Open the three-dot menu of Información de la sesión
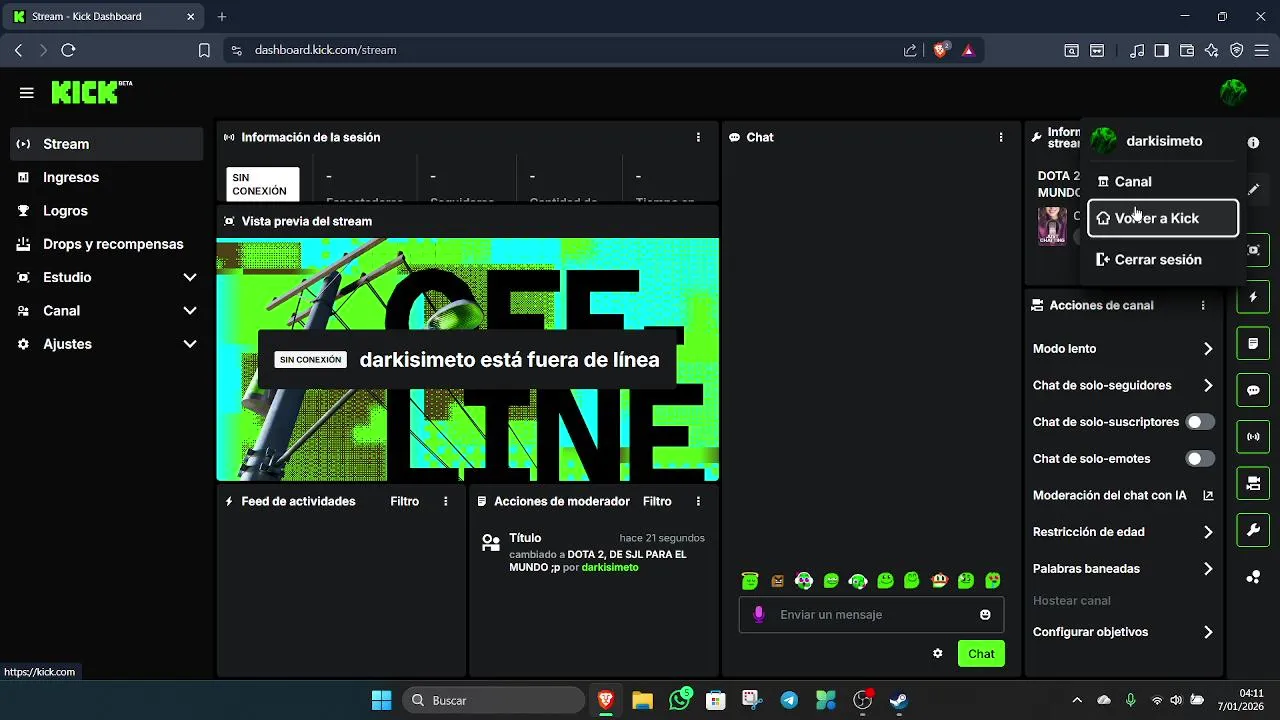1280x720 pixels. (x=698, y=137)
